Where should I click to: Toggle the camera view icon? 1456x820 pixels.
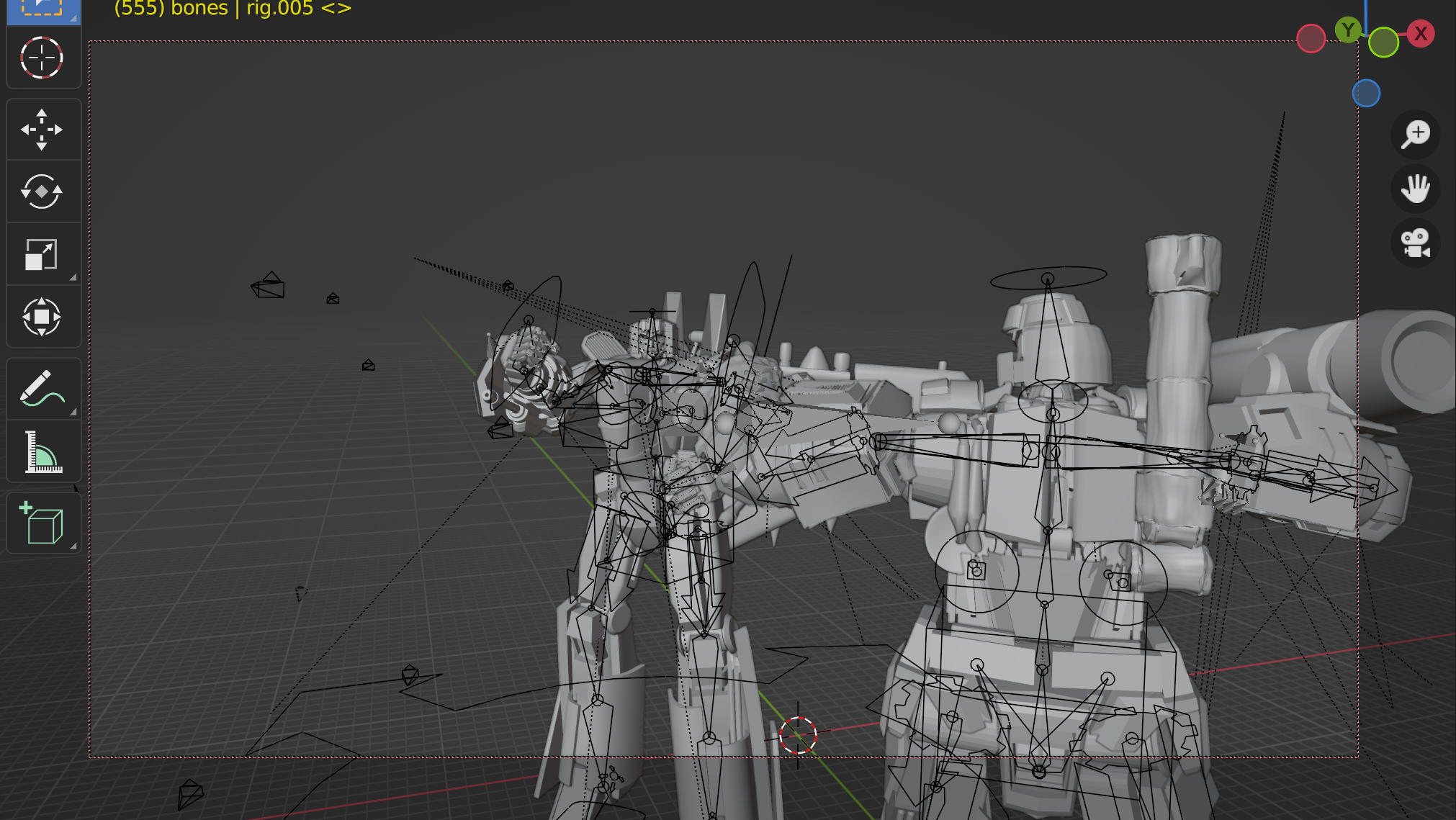tap(1416, 243)
